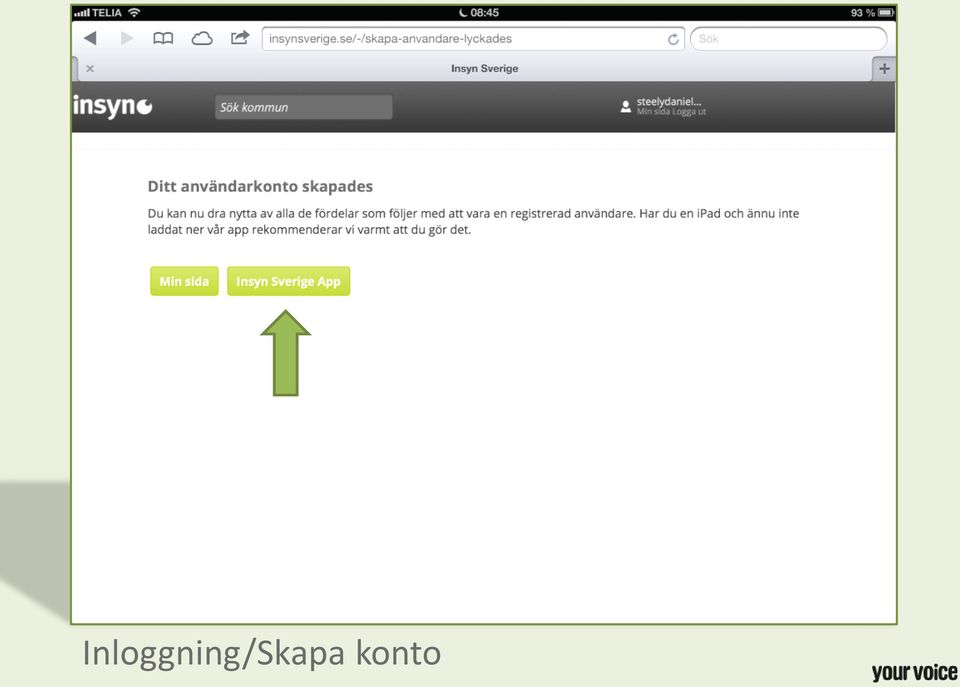Tap the Safari forward arrow
The image size is (960, 687).
(127, 38)
